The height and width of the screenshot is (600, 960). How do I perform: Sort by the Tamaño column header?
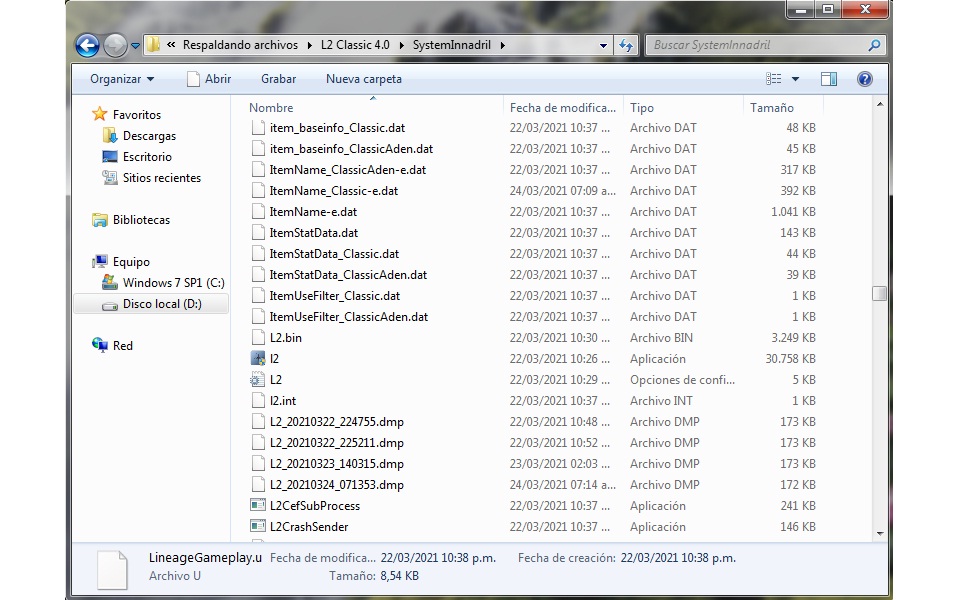click(771, 108)
